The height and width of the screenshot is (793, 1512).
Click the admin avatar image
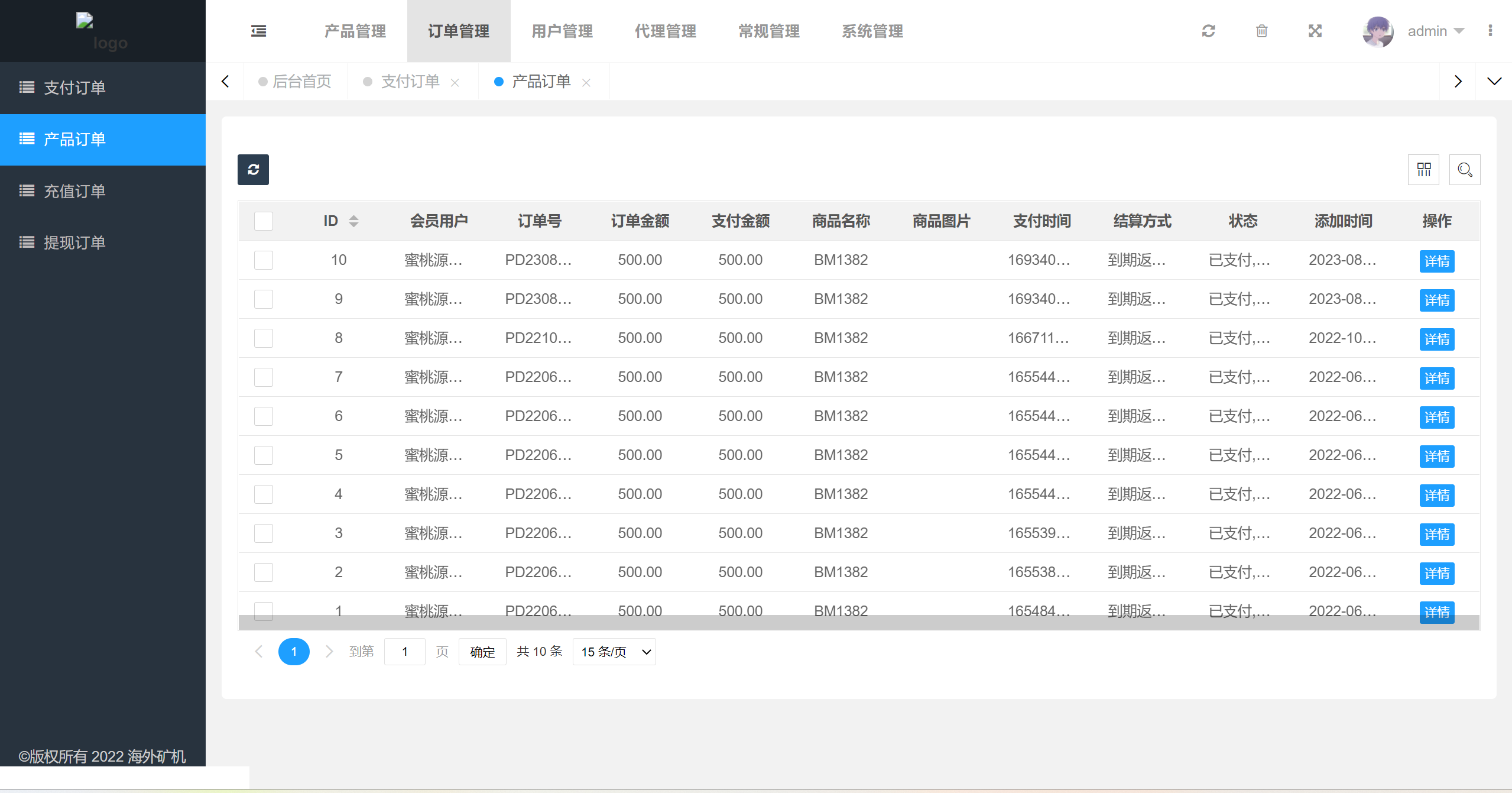1378,31
